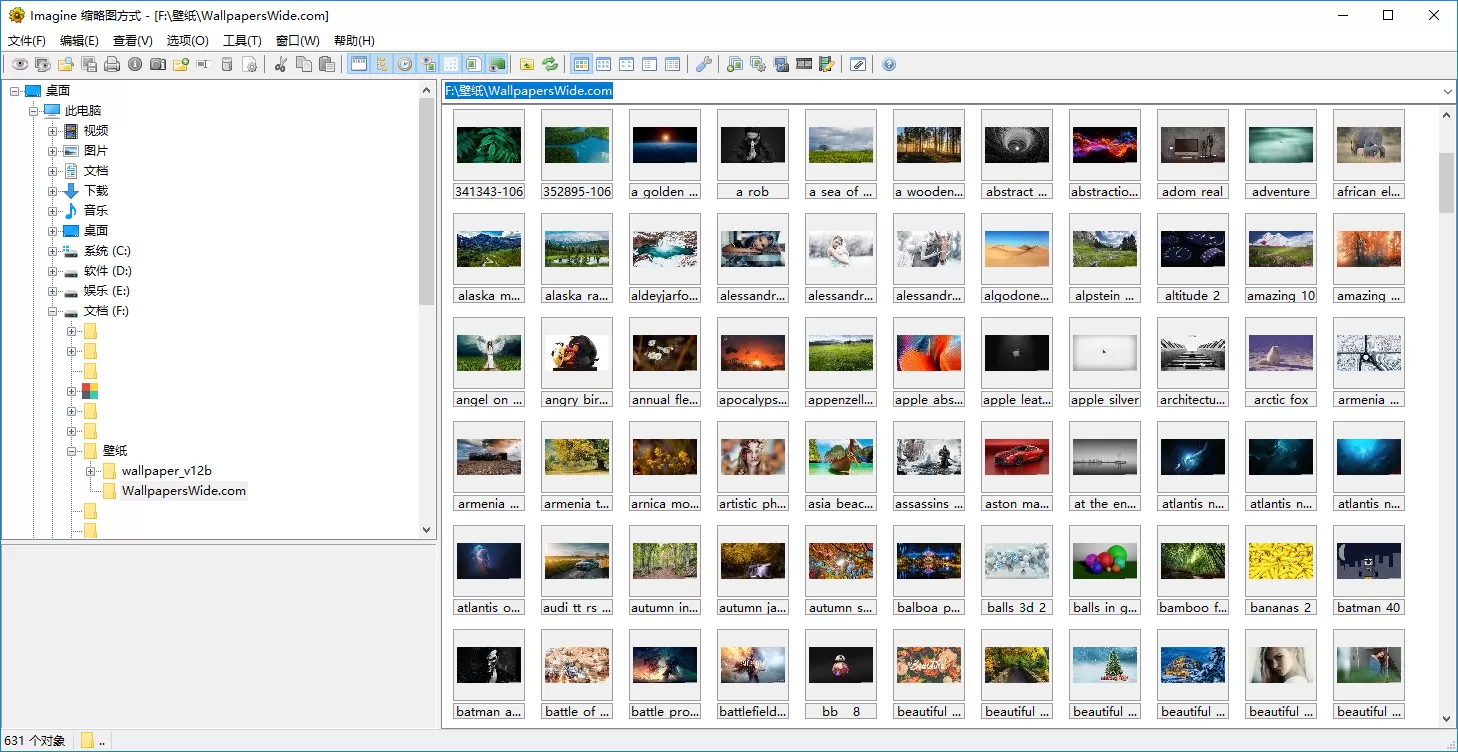Image resolution: width=1458 pixels, height=752 pixels.
Task: Open the 查看(V) menu
Action: point(132,41)
